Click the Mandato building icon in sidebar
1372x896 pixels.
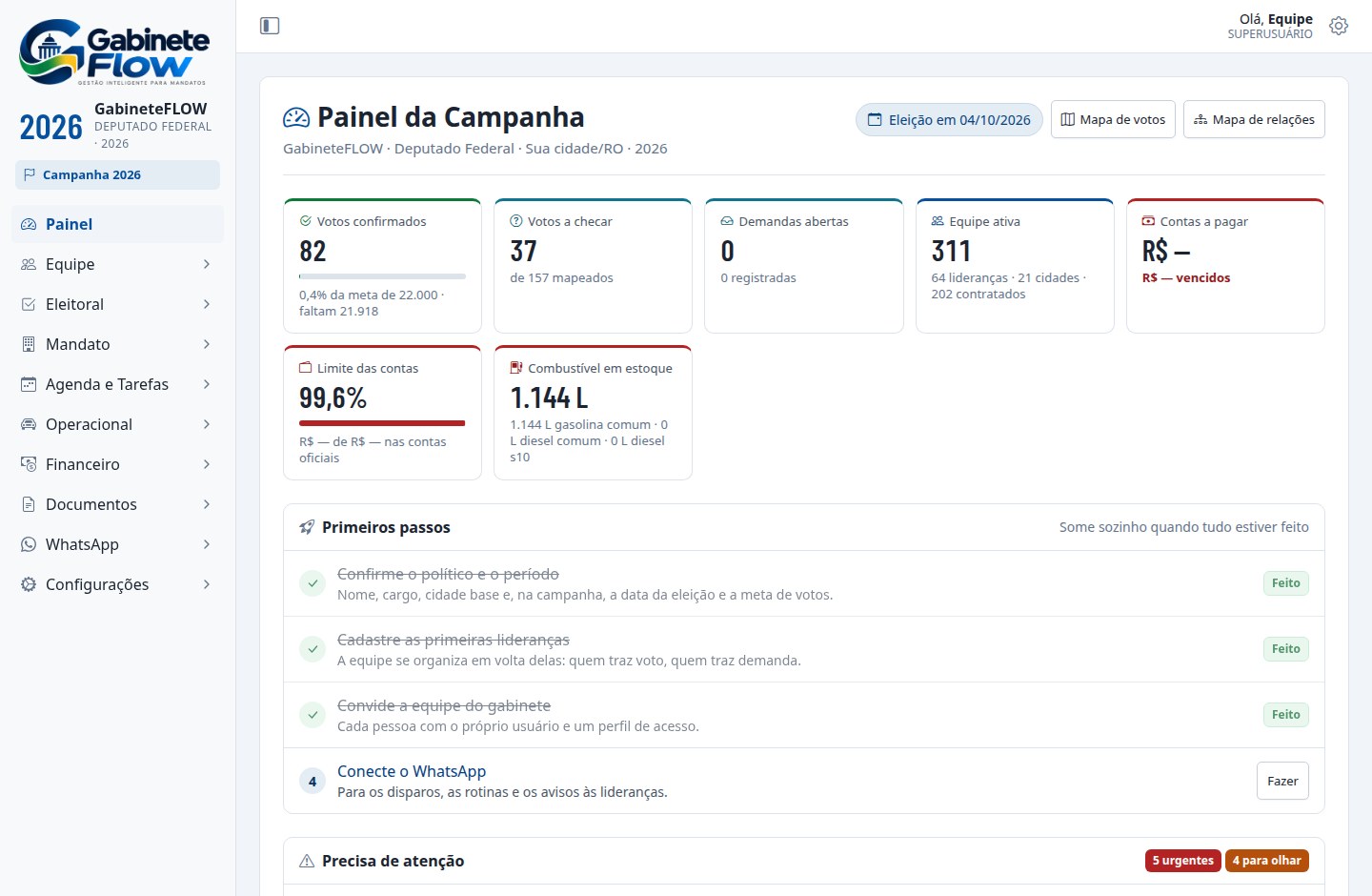[29, 344]
